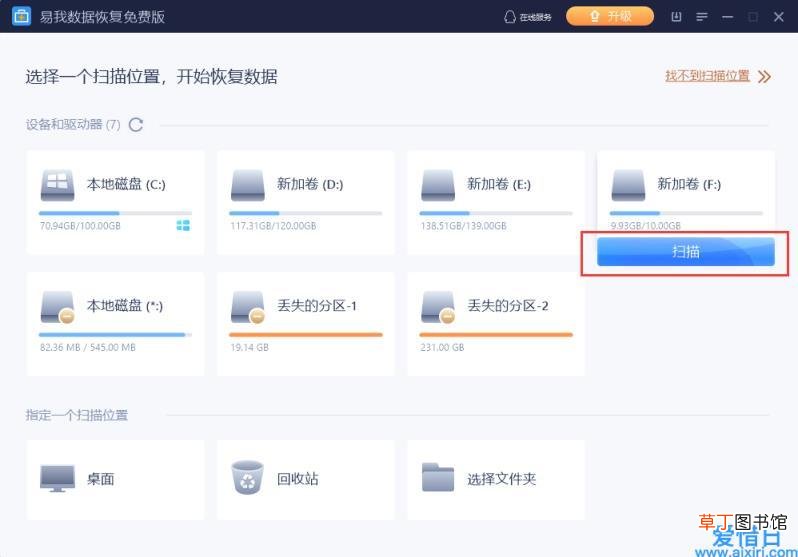
Task: Choose the 回收站 recycle bin icon
Action: (247, 478)
